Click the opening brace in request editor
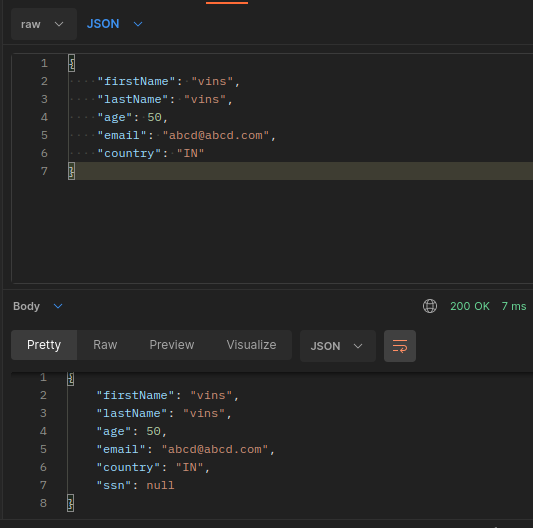Image resolution: width=533 pixels, height=528 pixels. [71, 63]
